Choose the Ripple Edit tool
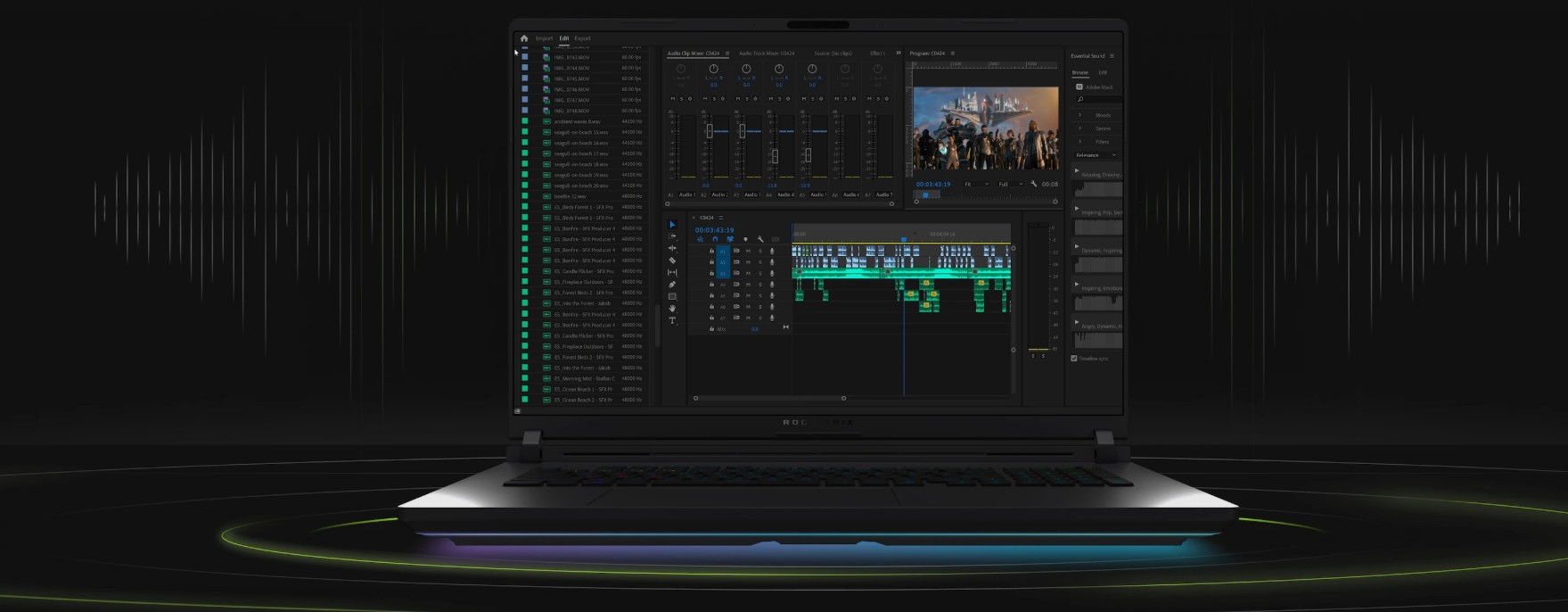1568x612 pixels. point(672,248)
